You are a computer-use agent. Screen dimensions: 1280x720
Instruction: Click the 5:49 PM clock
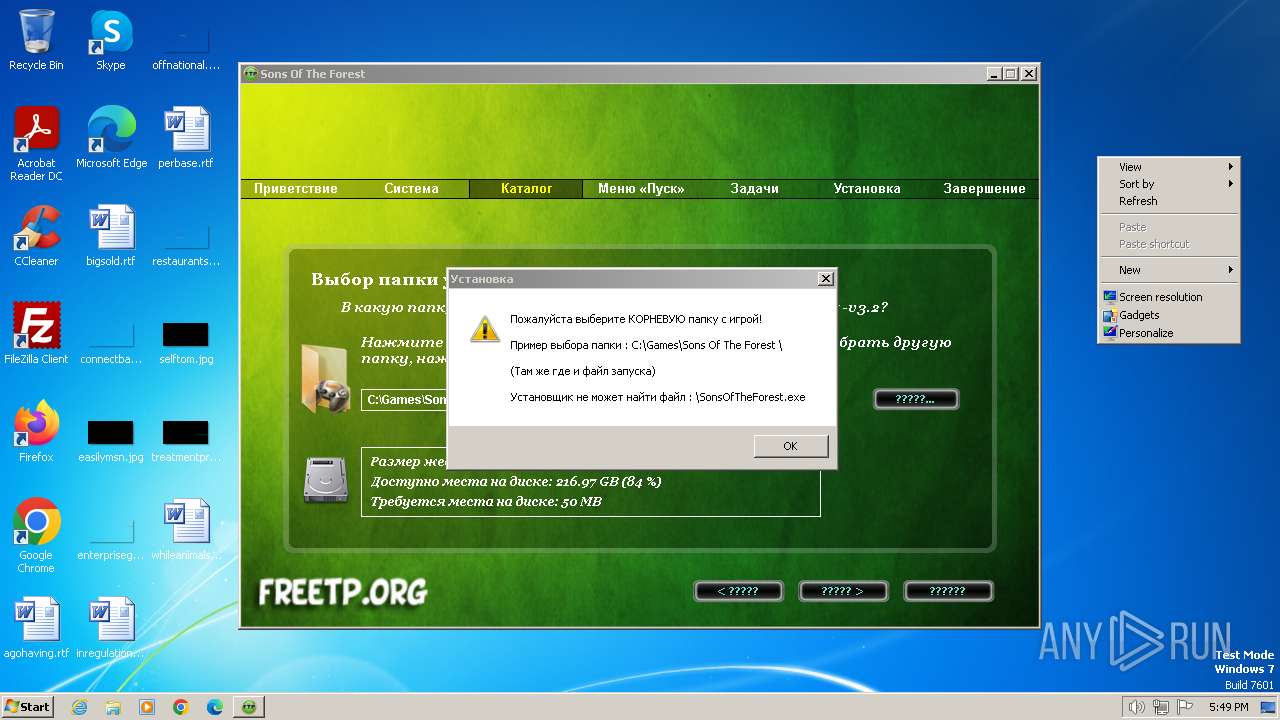pos(1228,707)
